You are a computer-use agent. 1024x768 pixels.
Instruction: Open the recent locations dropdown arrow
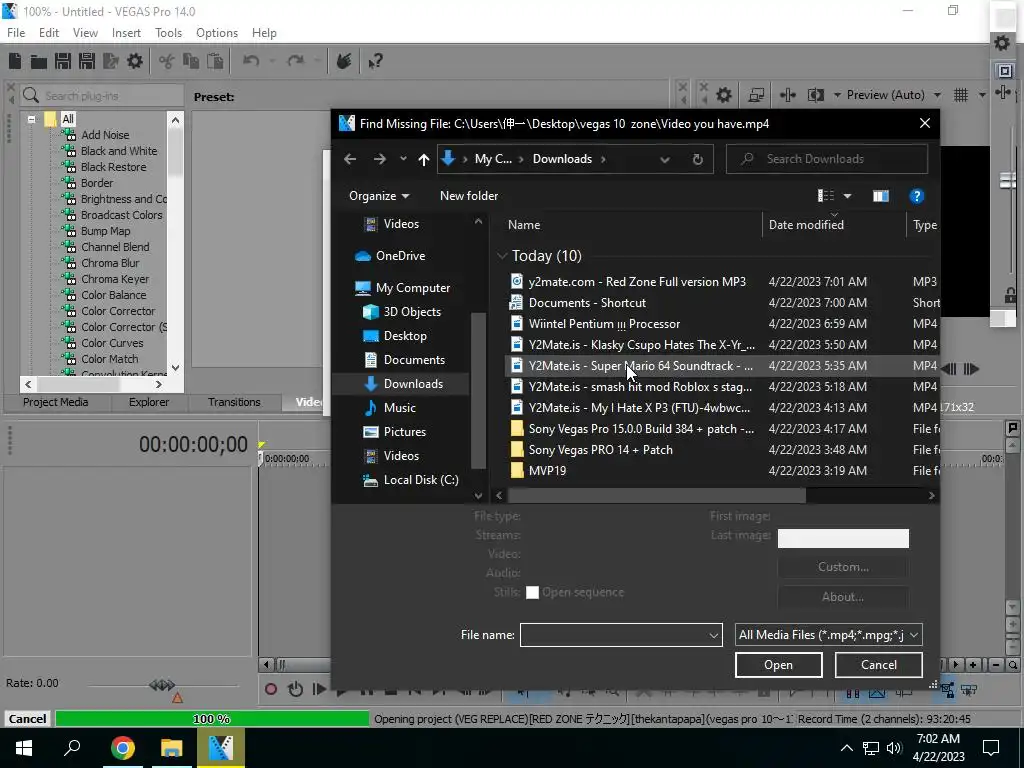point(403,159)
